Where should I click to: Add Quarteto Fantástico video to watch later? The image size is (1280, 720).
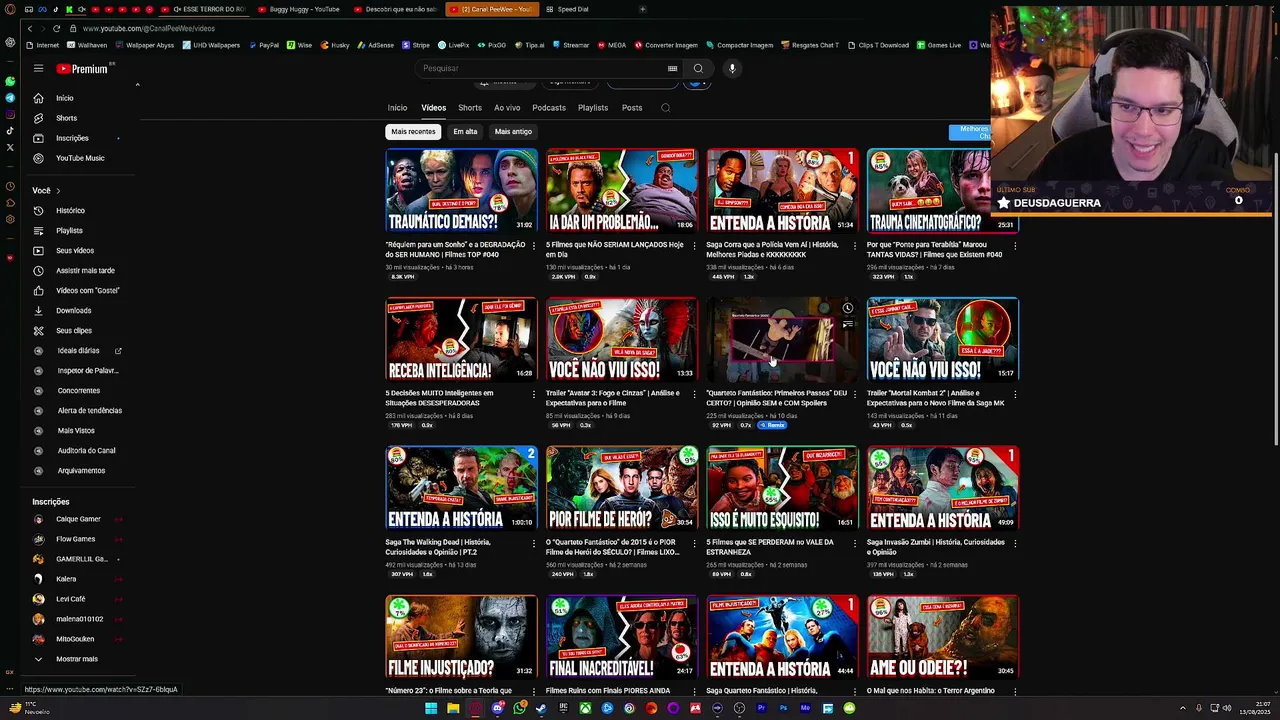click(x=848, y=308)
